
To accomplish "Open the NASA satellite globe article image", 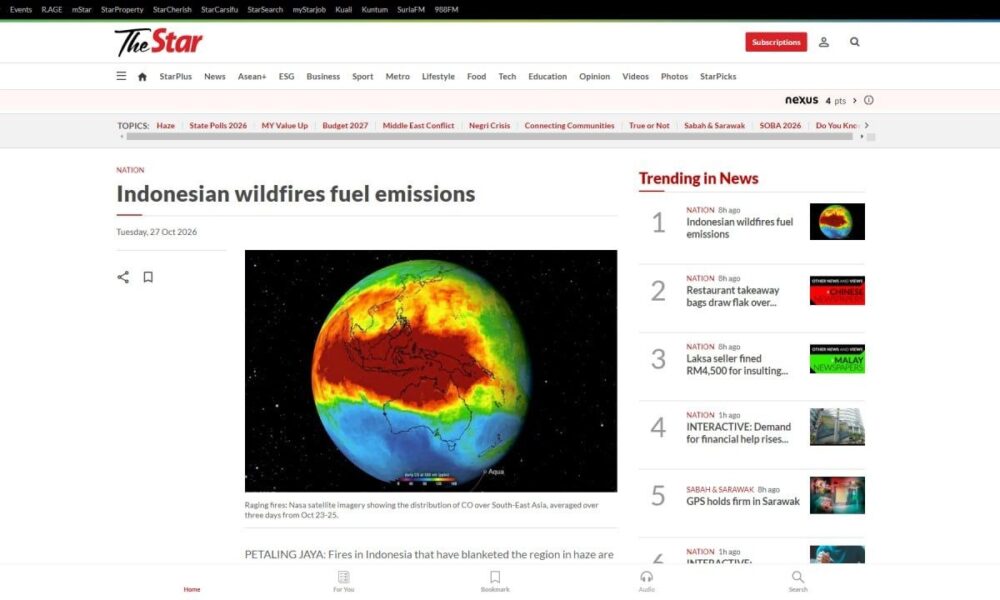I will [x=431, y=370].
